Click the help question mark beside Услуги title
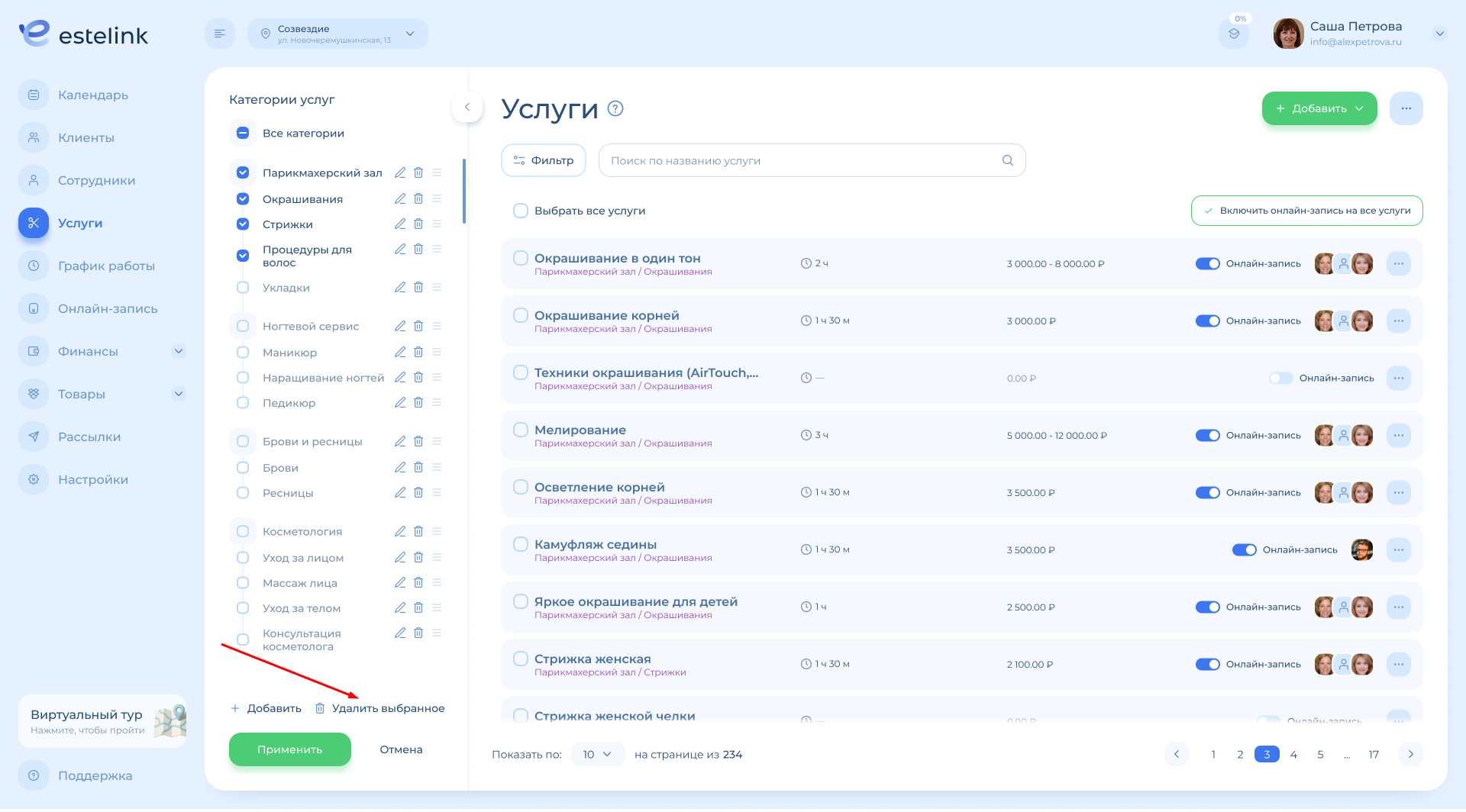This screenshot has width=1466, height=812. point(615,108)
